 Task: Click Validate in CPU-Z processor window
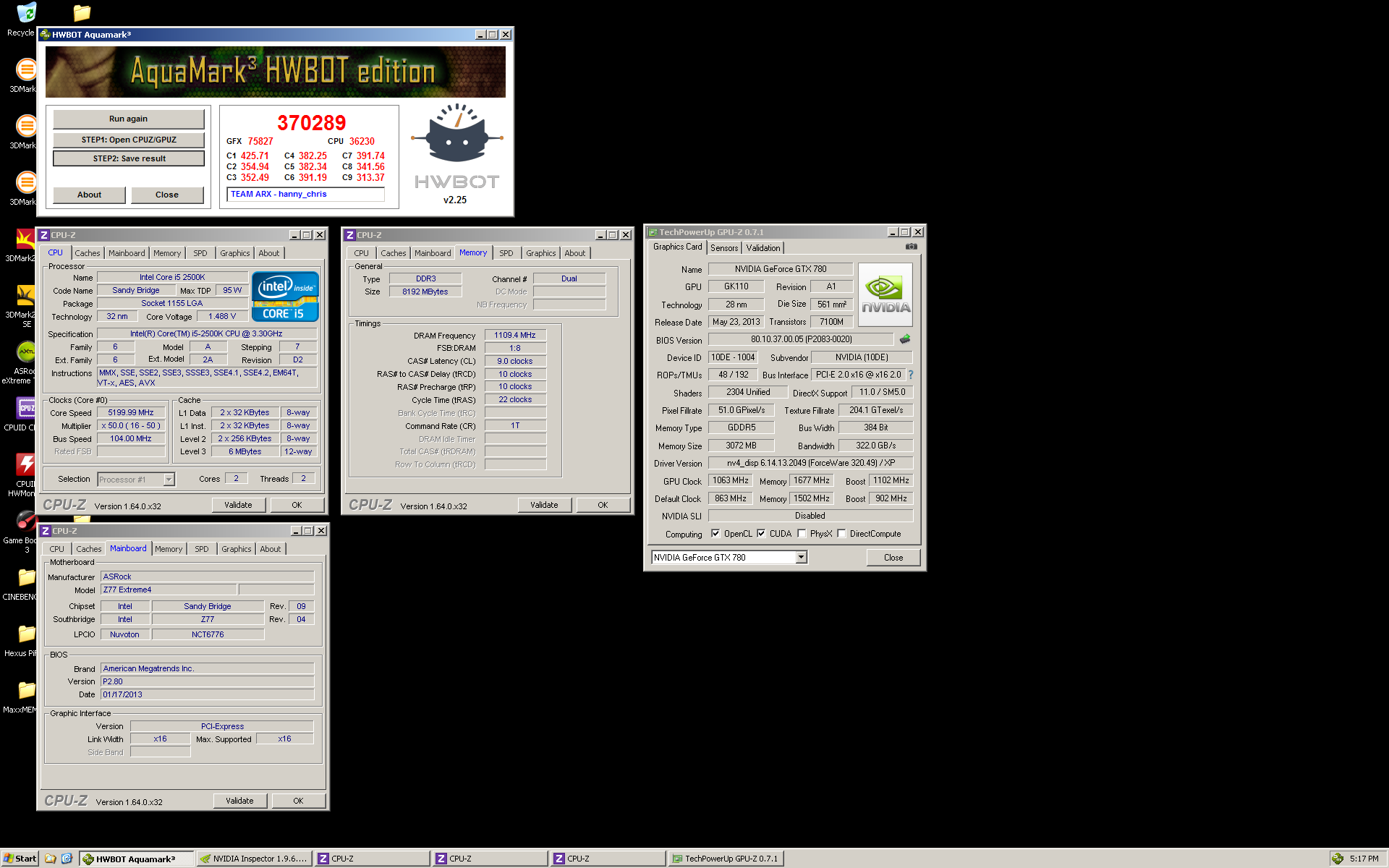[238, 505]
